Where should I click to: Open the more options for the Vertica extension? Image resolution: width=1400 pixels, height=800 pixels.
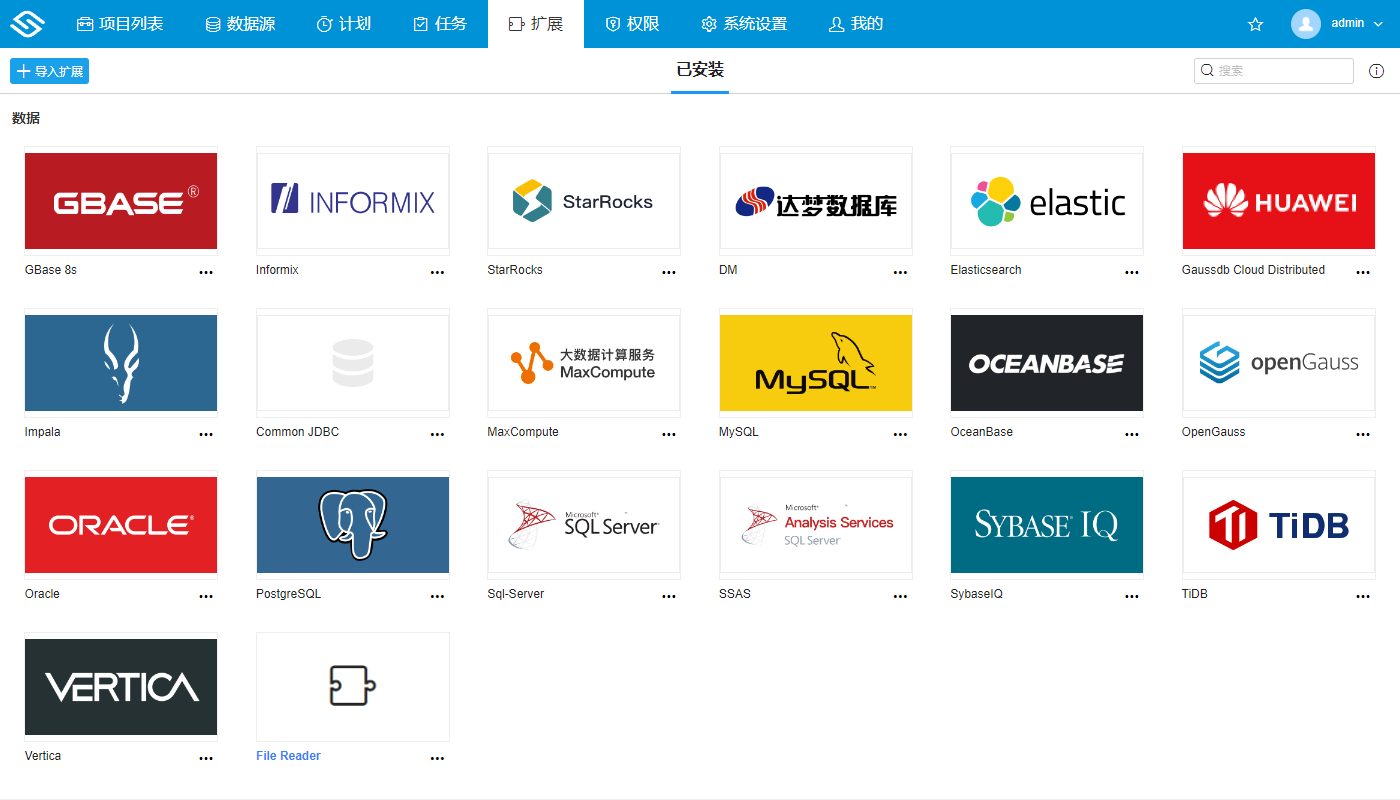click(206, 758)
